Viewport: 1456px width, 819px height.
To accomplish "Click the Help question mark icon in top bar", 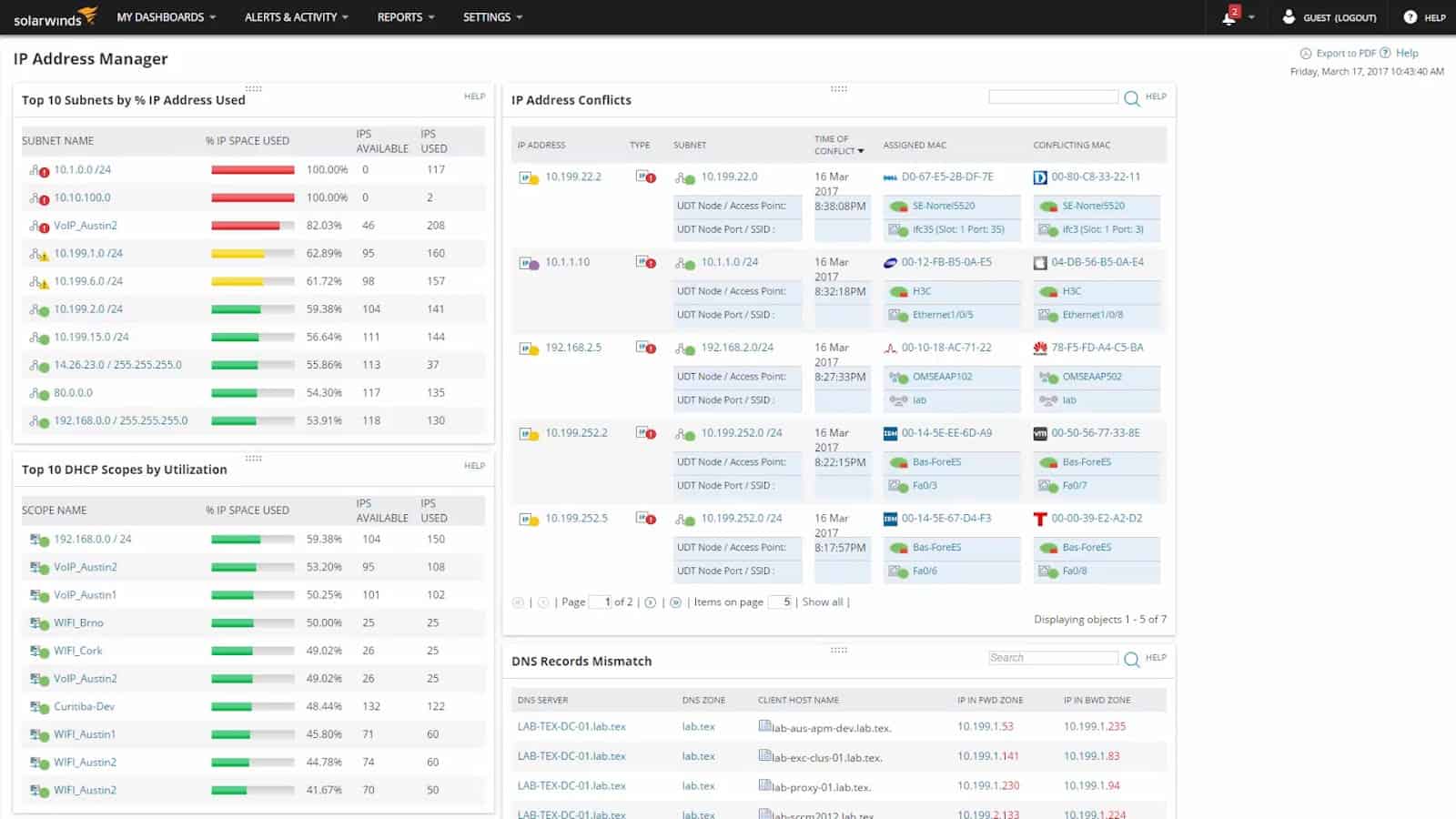I will [1410, 17].
